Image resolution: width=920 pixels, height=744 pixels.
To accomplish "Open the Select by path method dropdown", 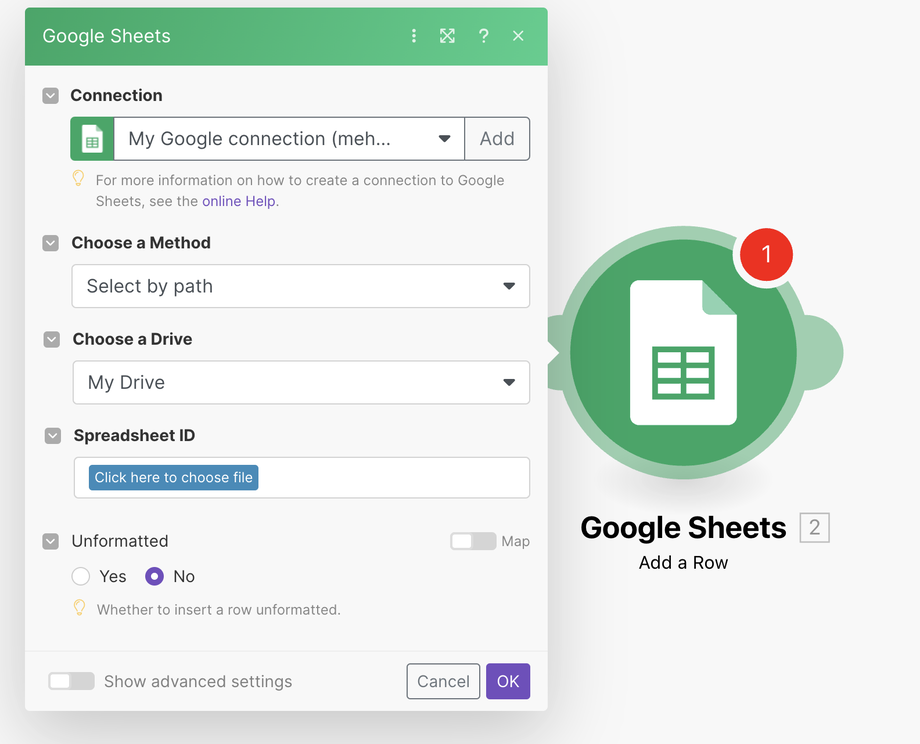I will (x=300, y=286).
